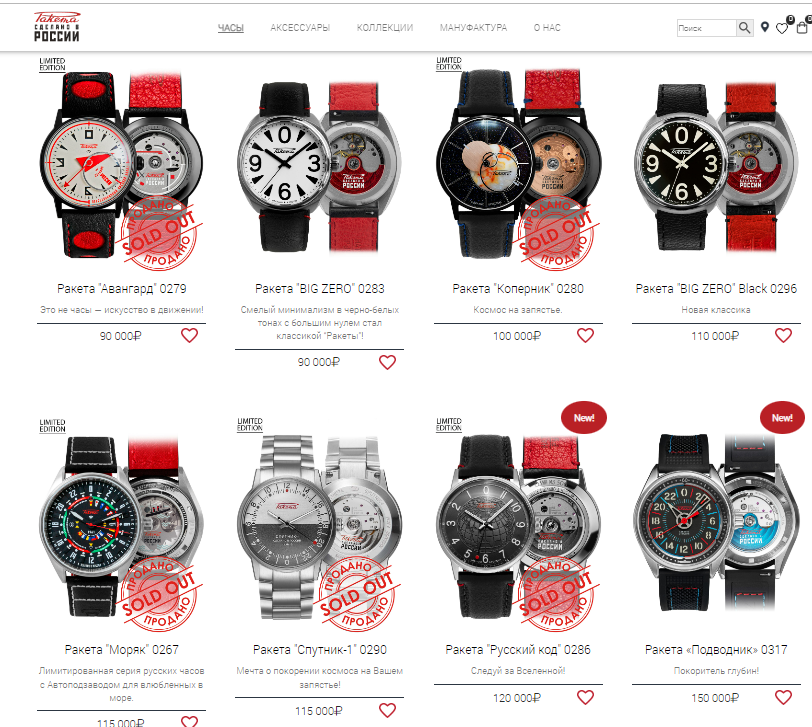This screenshot has height=727, width=812.
Task: Add BIG ZERO Black 0296 to favorites
Action: [783, 336]
